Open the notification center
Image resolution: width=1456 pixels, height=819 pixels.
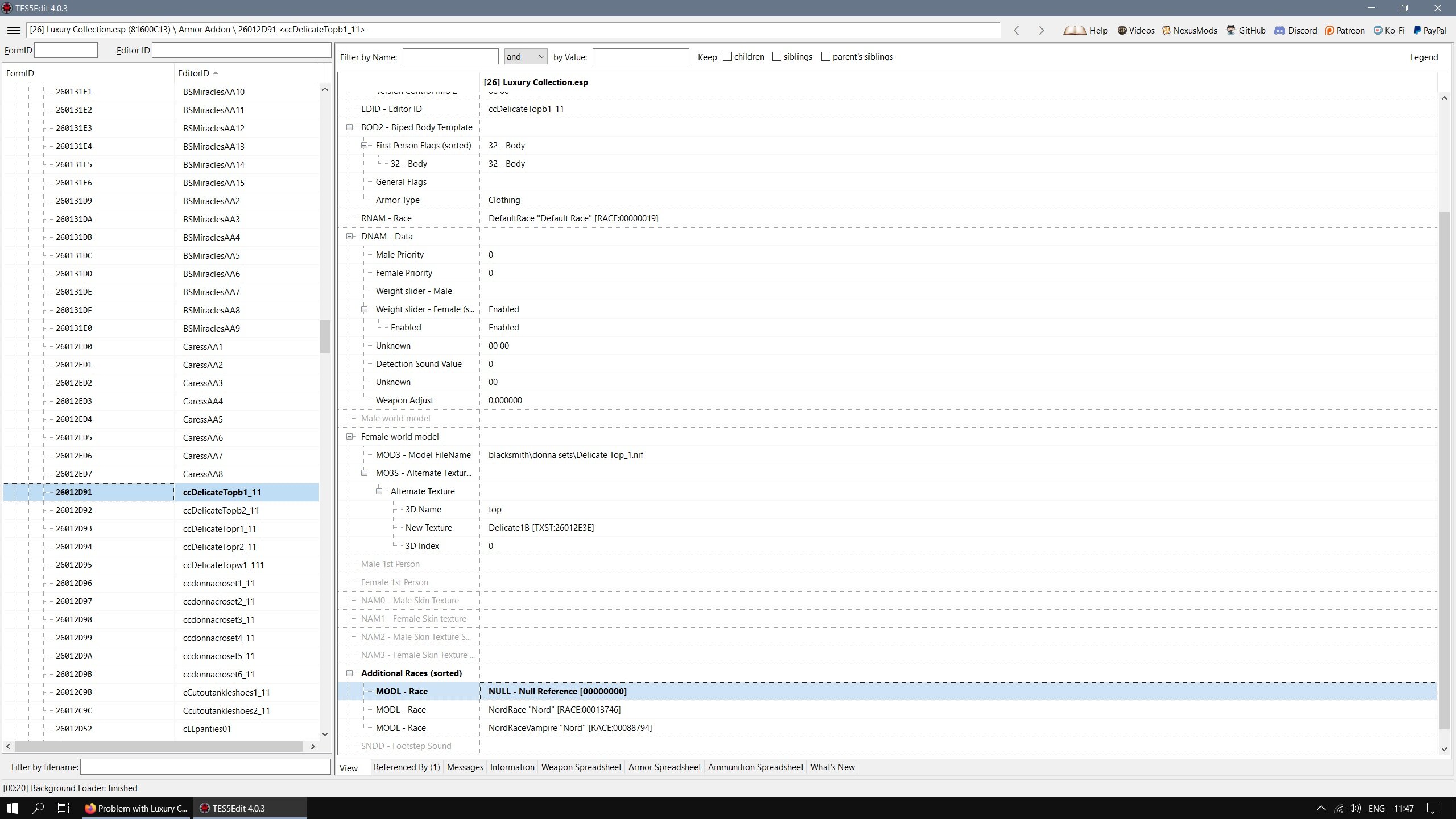[x=1433, y=808]
